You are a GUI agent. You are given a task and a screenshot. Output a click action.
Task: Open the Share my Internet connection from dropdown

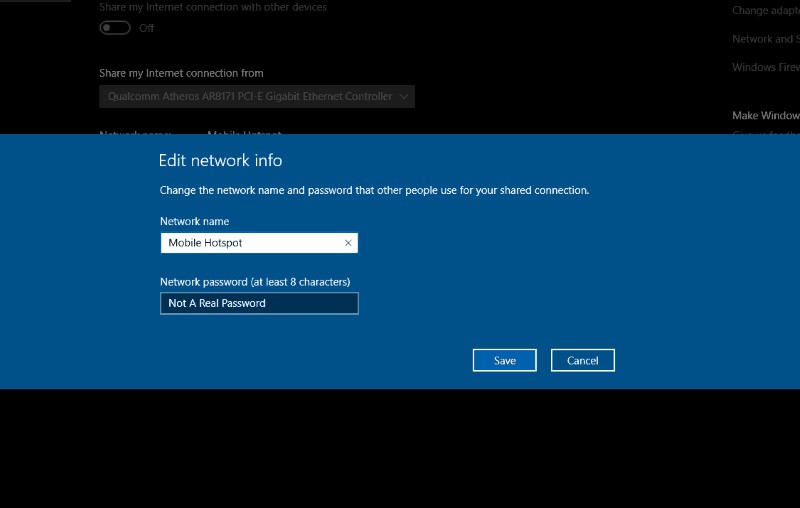pyautogui.click(x=257, y=96)
